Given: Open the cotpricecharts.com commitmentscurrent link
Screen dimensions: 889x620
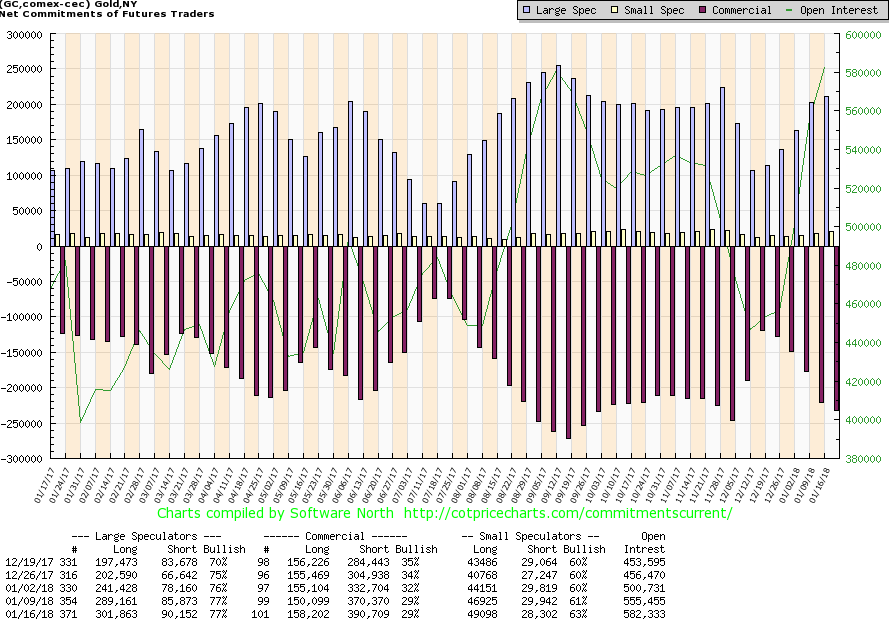Looking at the screenshot, I should click(x=568, y=513).
